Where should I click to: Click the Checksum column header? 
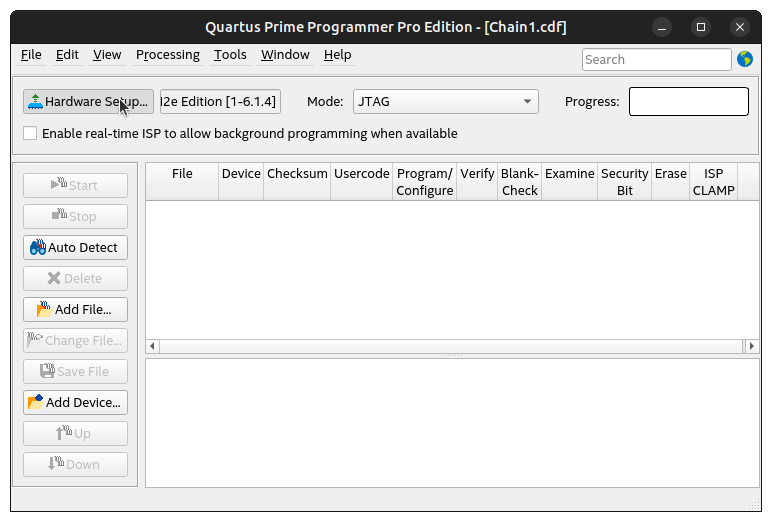[x=297, y=174]
